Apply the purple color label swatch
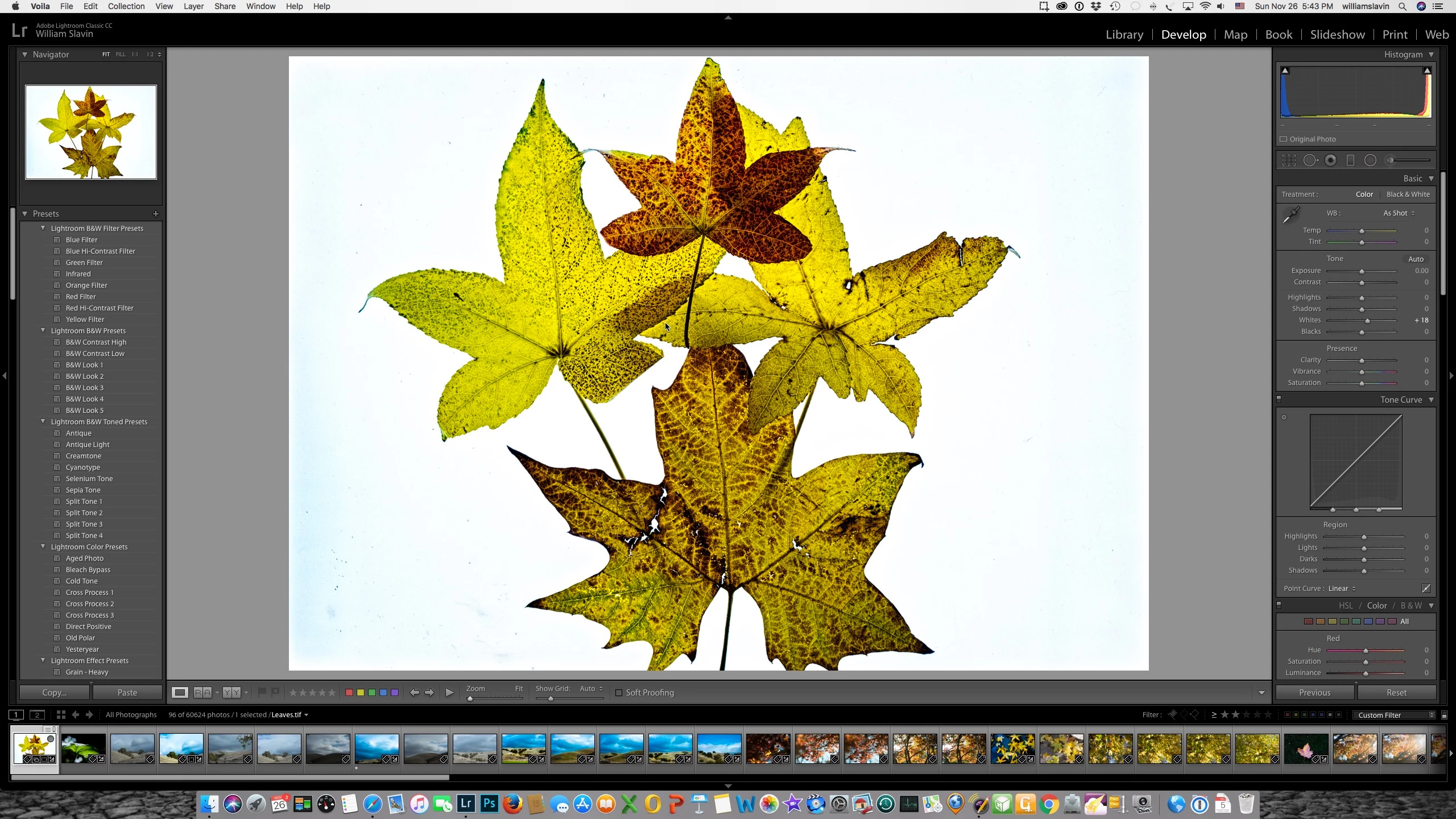Screen dimensions: 1456x819 tap(395, 693)
